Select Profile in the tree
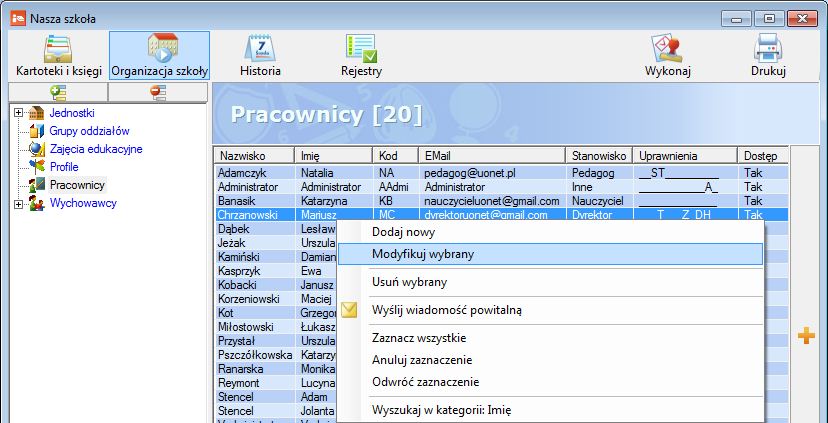 64,167
